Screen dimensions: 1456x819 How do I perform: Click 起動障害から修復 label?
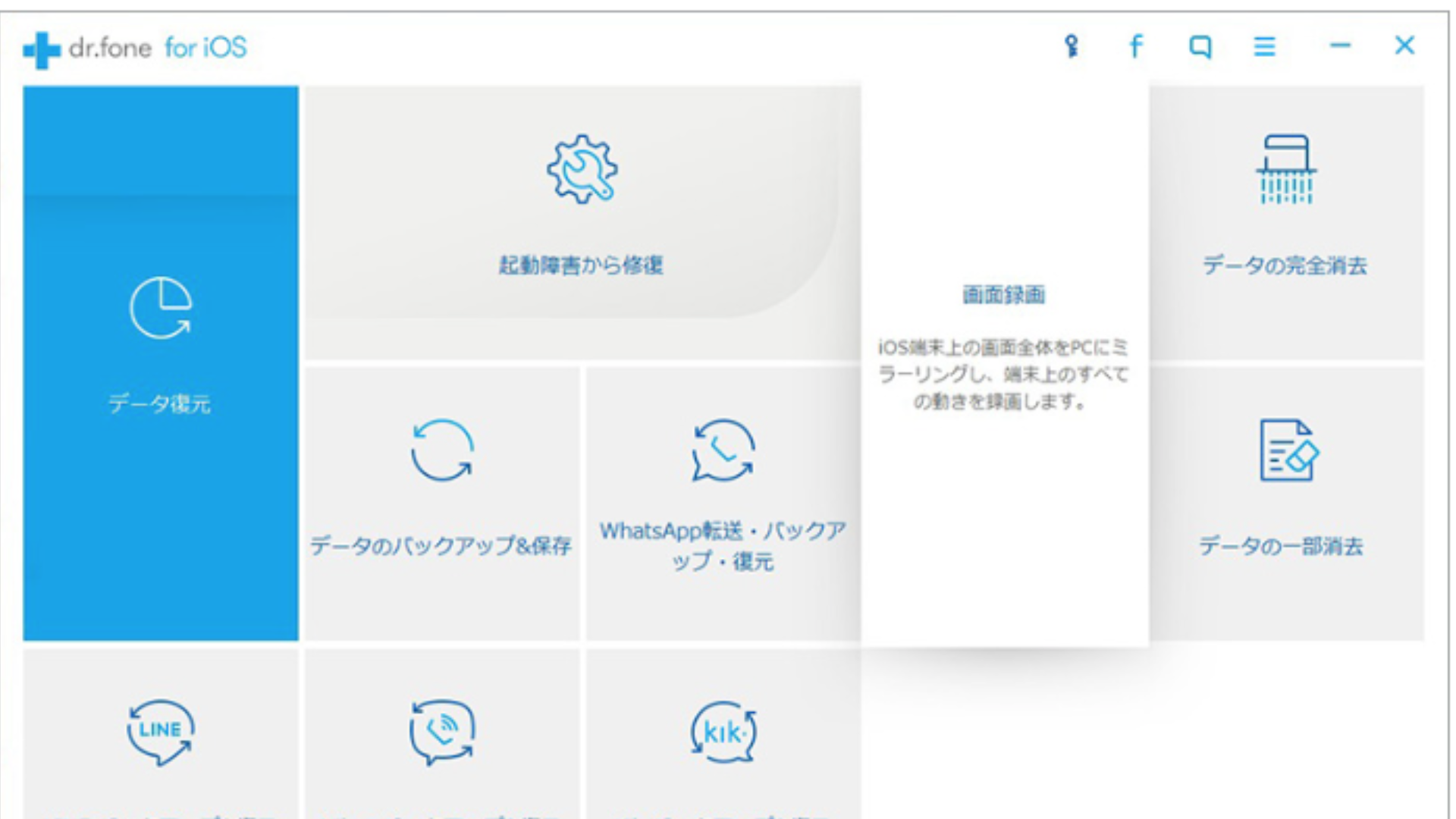pos(581,265)
